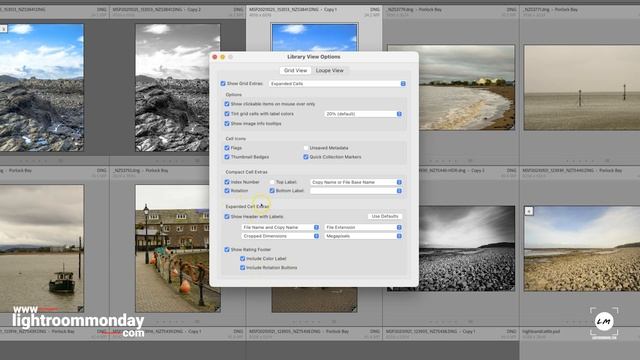The width and height of the screenshot is (640, 360).
Task: Select the color rocky shore thumbnail with blue sky
Action: point(42,88)
